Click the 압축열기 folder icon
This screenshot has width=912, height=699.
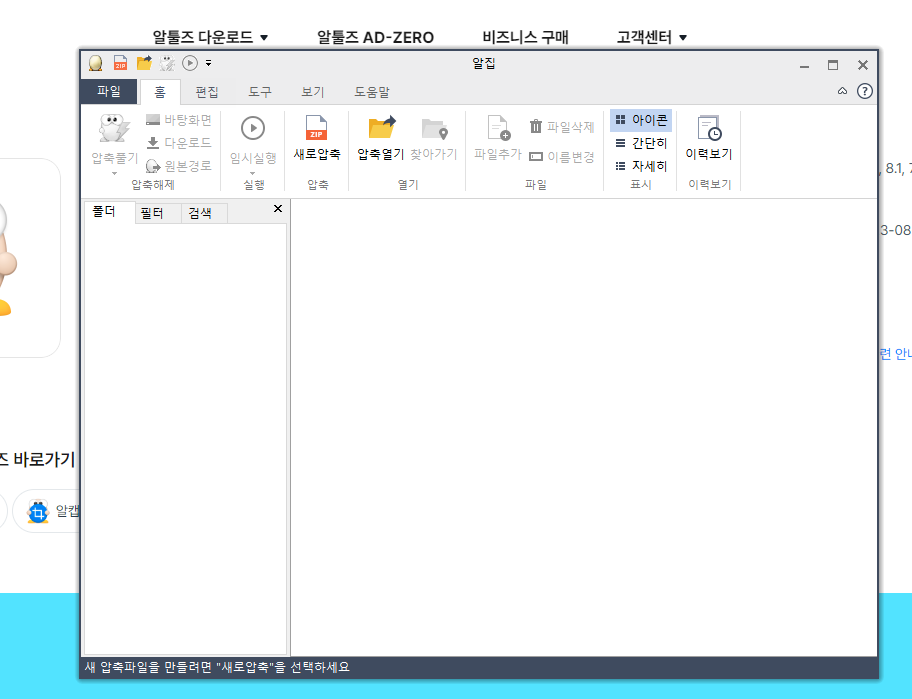[382, 127]
